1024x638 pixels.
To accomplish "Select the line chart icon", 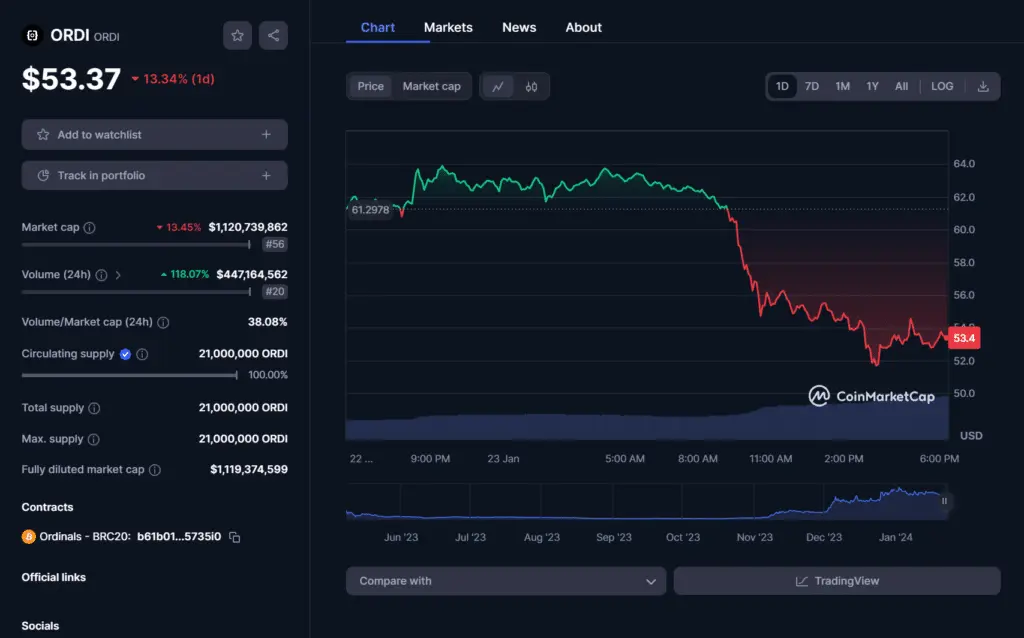I will 497,86.
